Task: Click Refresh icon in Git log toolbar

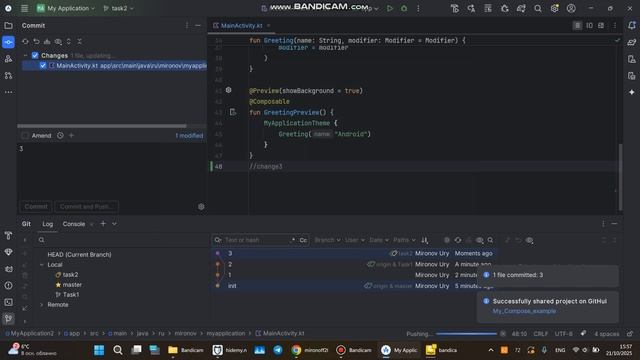Action: [x=458, y=240]
